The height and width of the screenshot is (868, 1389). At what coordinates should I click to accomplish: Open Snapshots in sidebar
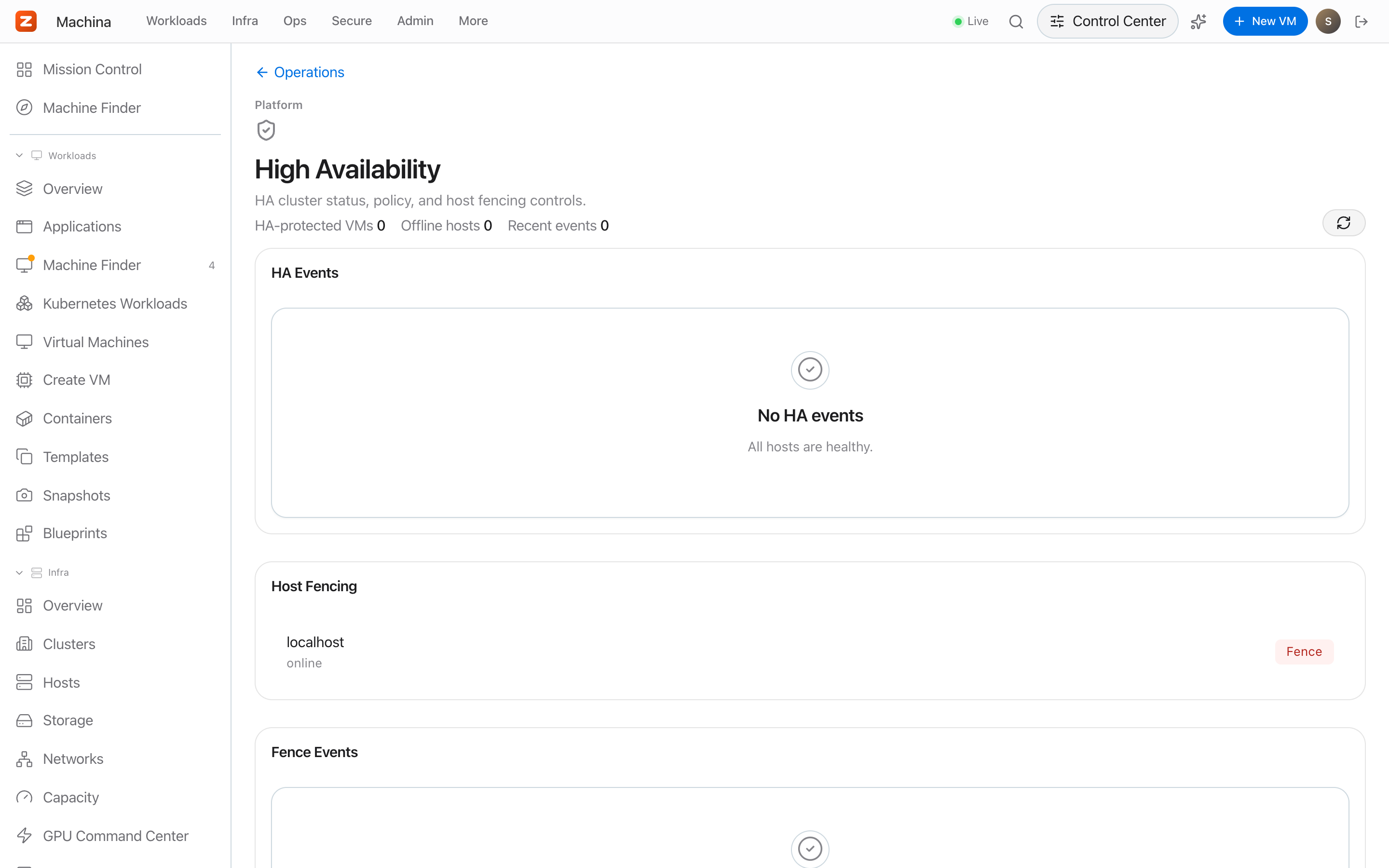(115, 495)
